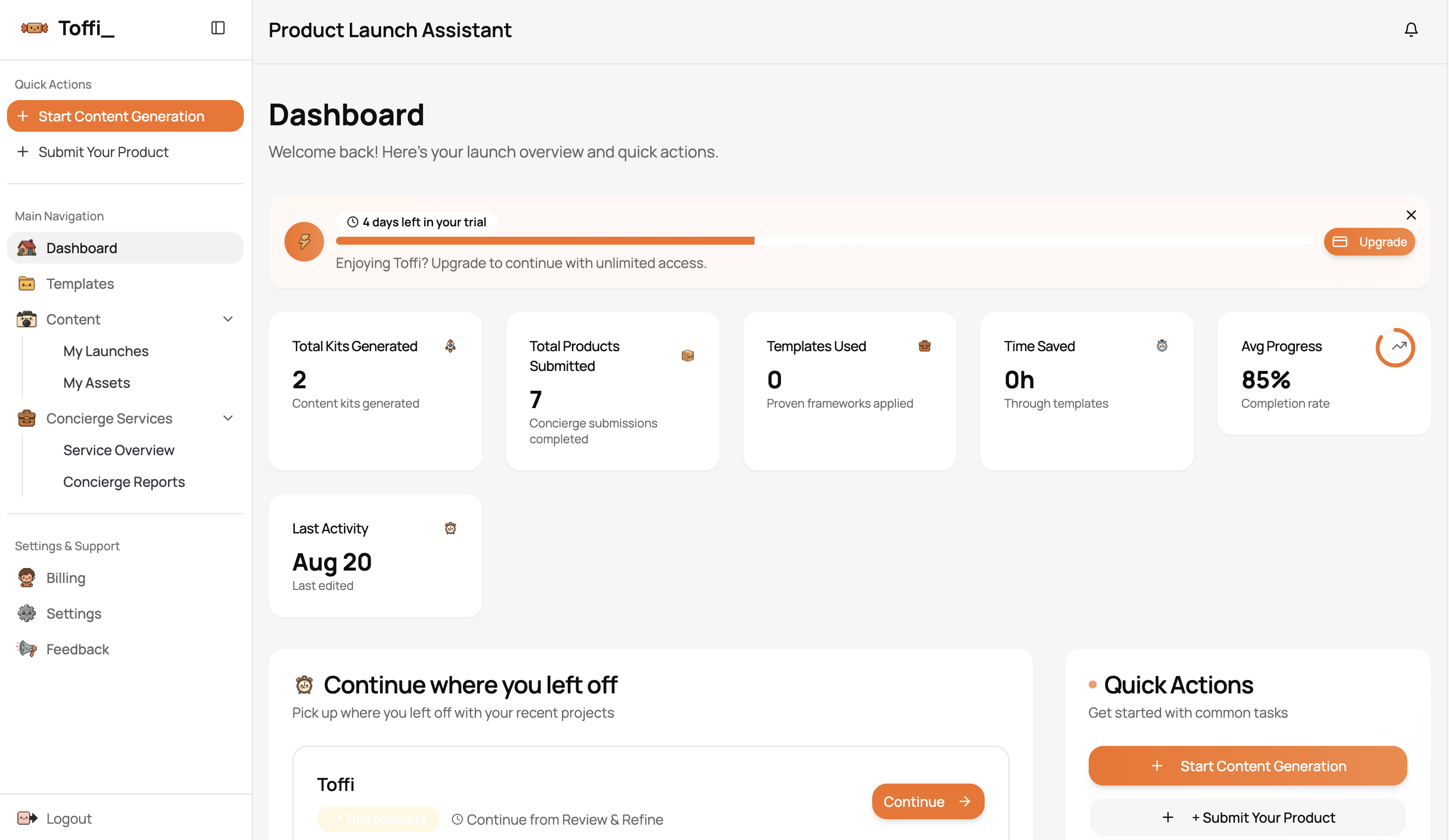This screenshot has width=1449, height=840.
Task: Click the box icon on Products Submitted card
Action: pos(688,356)
